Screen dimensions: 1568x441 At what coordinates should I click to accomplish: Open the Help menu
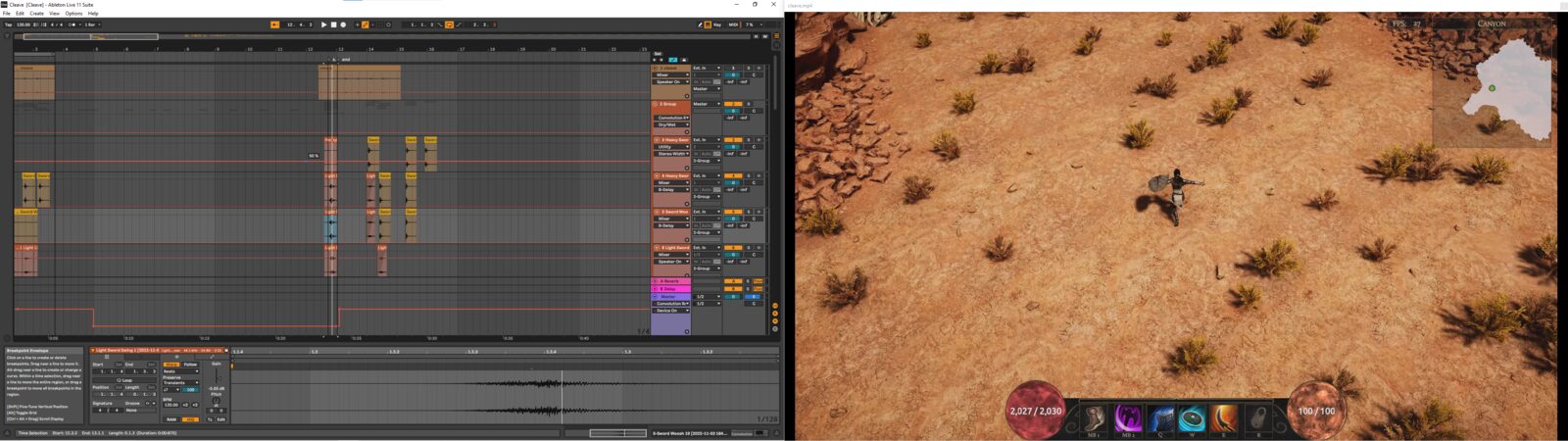[93, 14]
